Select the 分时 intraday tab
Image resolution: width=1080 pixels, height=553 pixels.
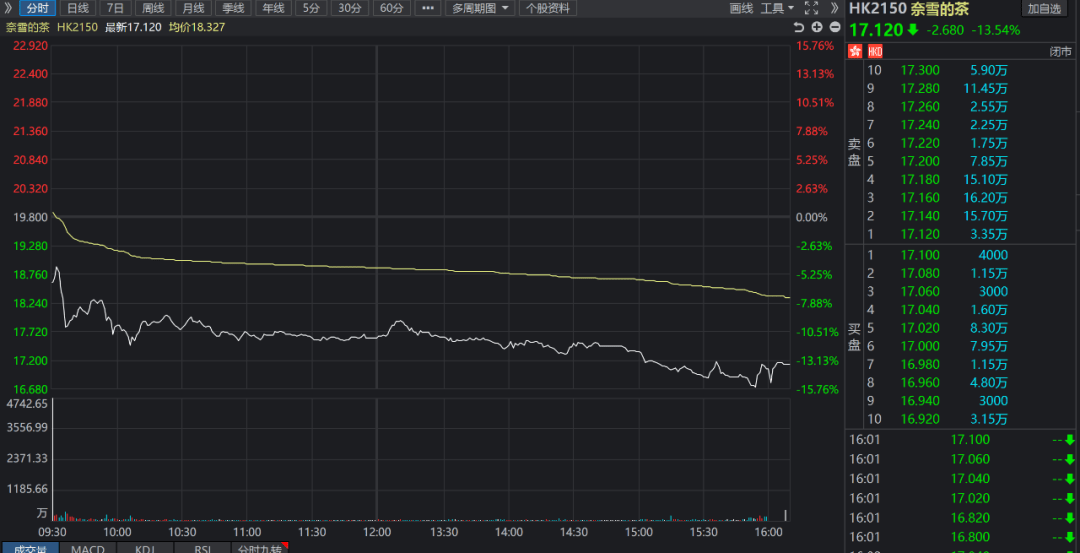click(37, 8)
